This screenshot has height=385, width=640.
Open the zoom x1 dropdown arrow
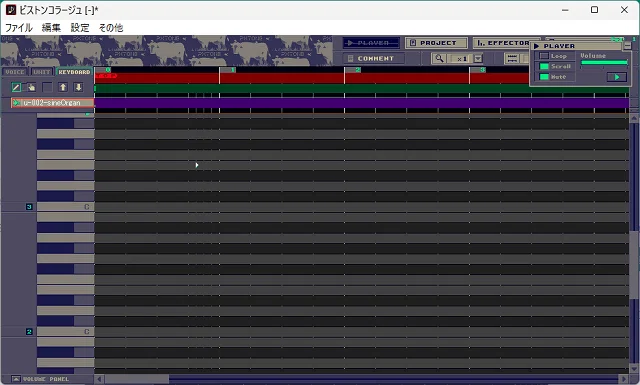[x=478, y=58]
